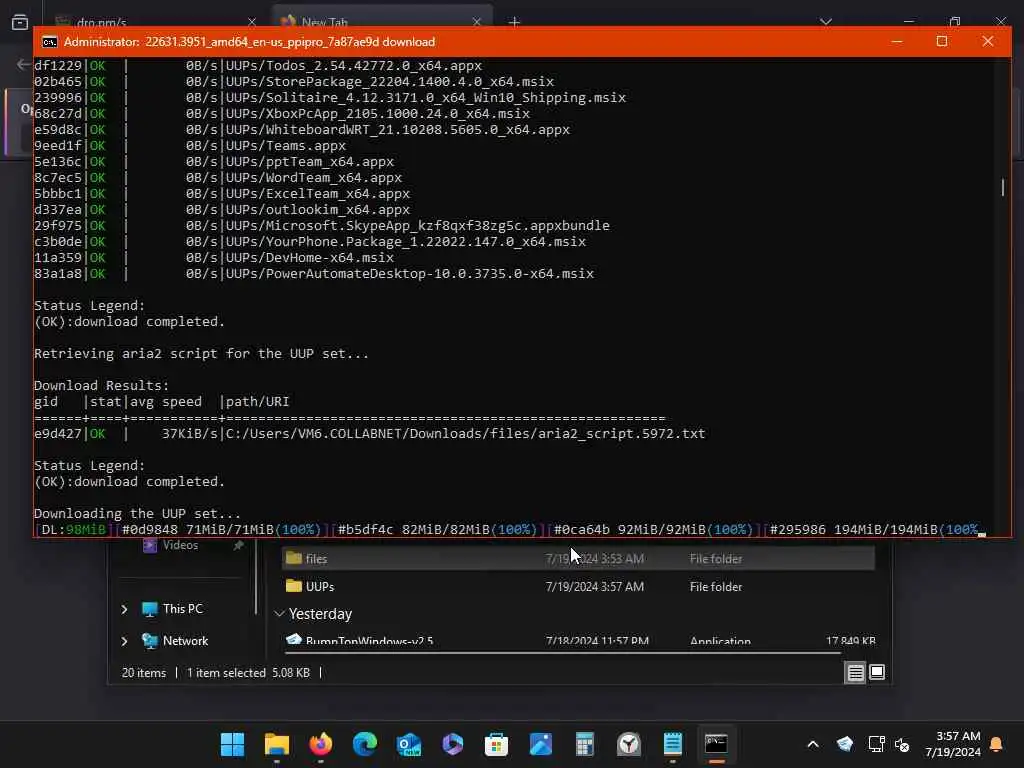Screen dimensions: 1024x768
Task: Open Videos in the Explorer sidebar
Action: pyautogui.click(x=170, y=545)
